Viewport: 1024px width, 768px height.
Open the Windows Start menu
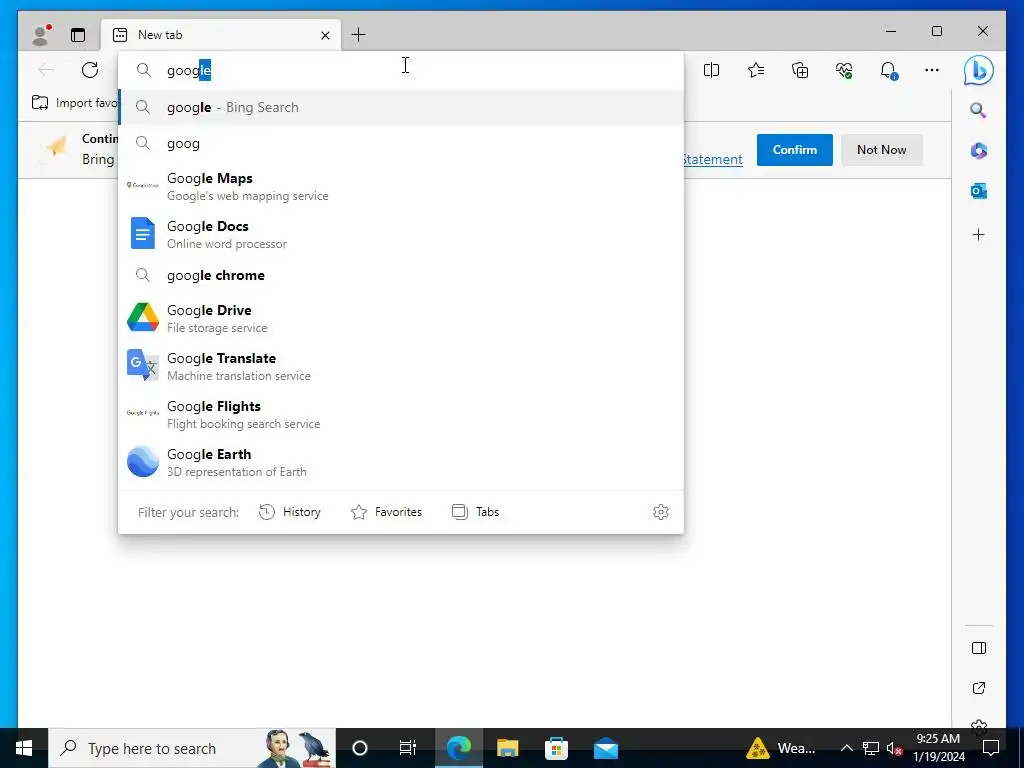point(24,748)
